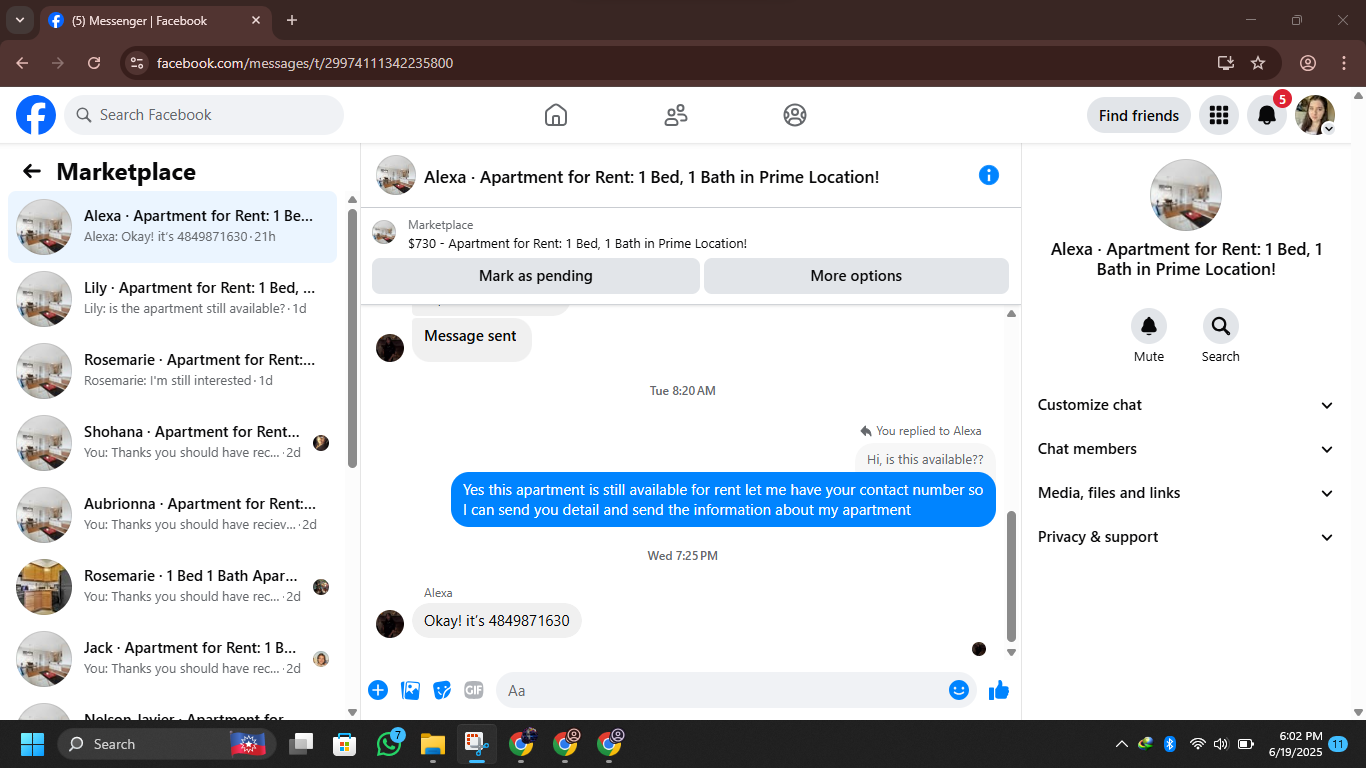
Task: Select the Messenger | Facebook browser tab
Action: pyautogui.click(x=155, y=20)
